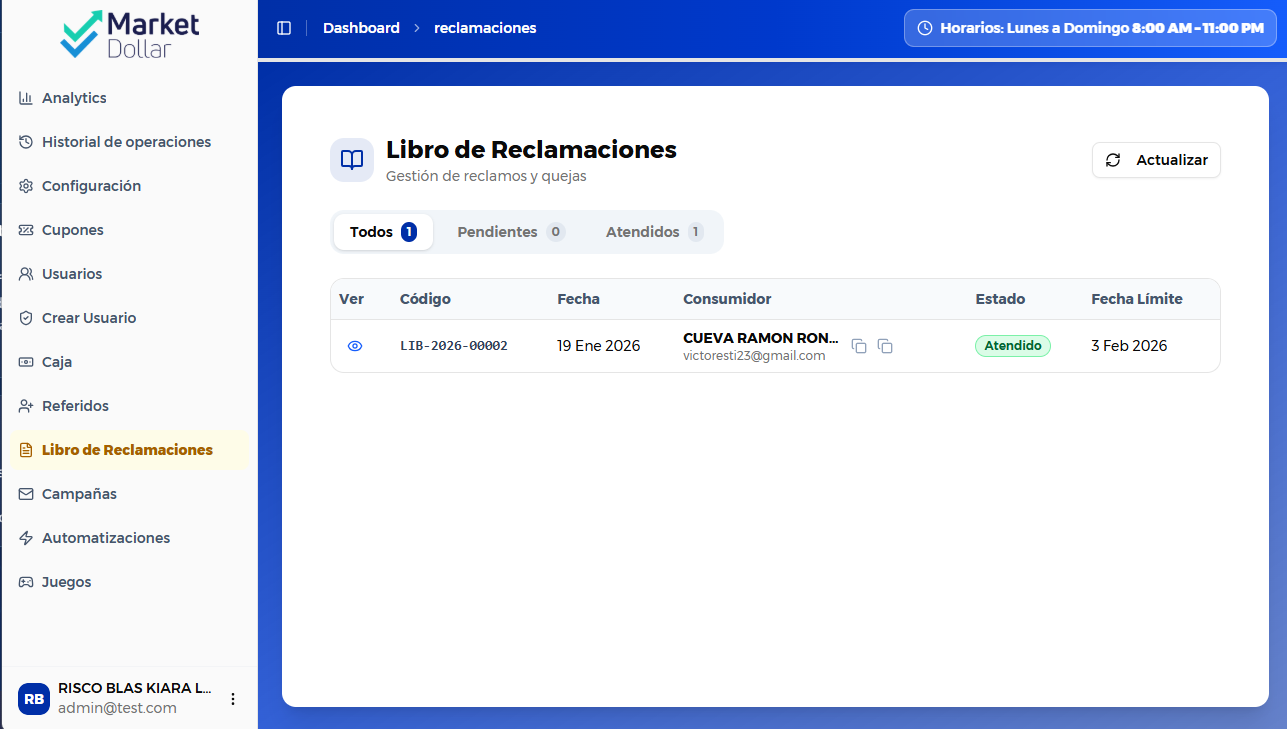The image size is (1287, 729).
Task: Click the Fecha Límite column header
Action: (x=1137, y=299)
